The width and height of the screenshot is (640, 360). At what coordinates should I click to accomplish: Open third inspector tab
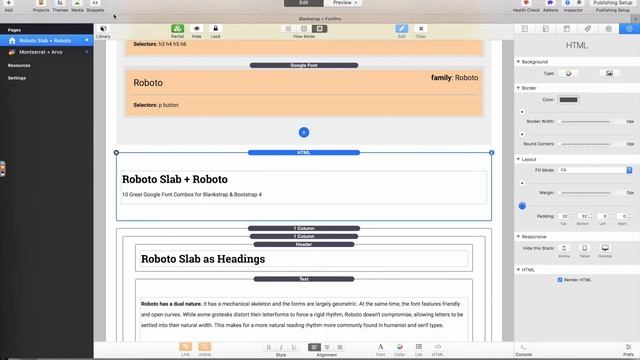tap(567, 29)
